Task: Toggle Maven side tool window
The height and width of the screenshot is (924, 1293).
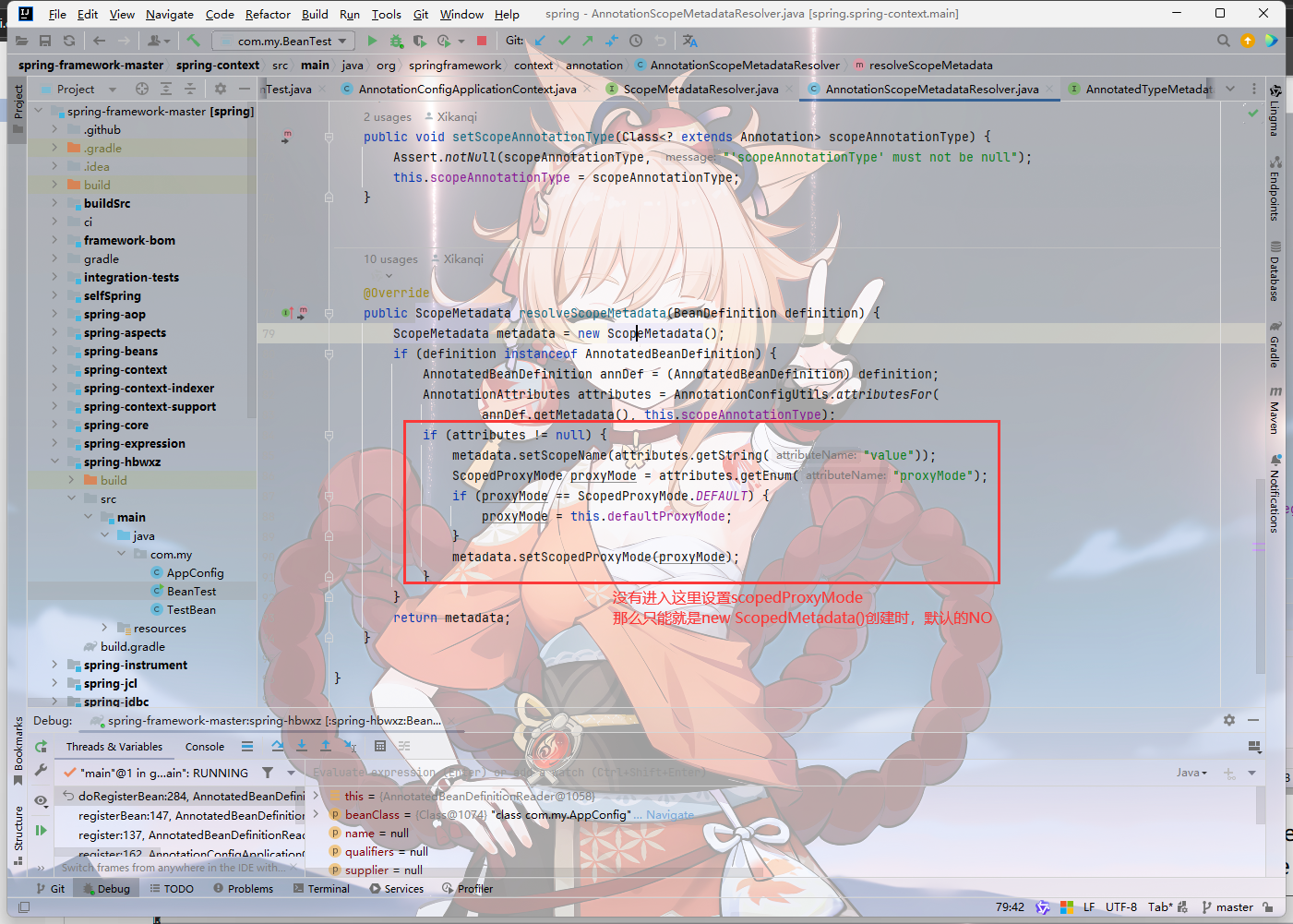Action: [1275, 411]
